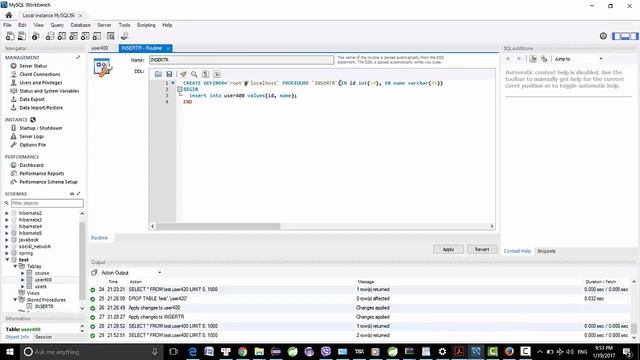Collapse the Tables node
640x360 pixels.
(x=16, y=266)
